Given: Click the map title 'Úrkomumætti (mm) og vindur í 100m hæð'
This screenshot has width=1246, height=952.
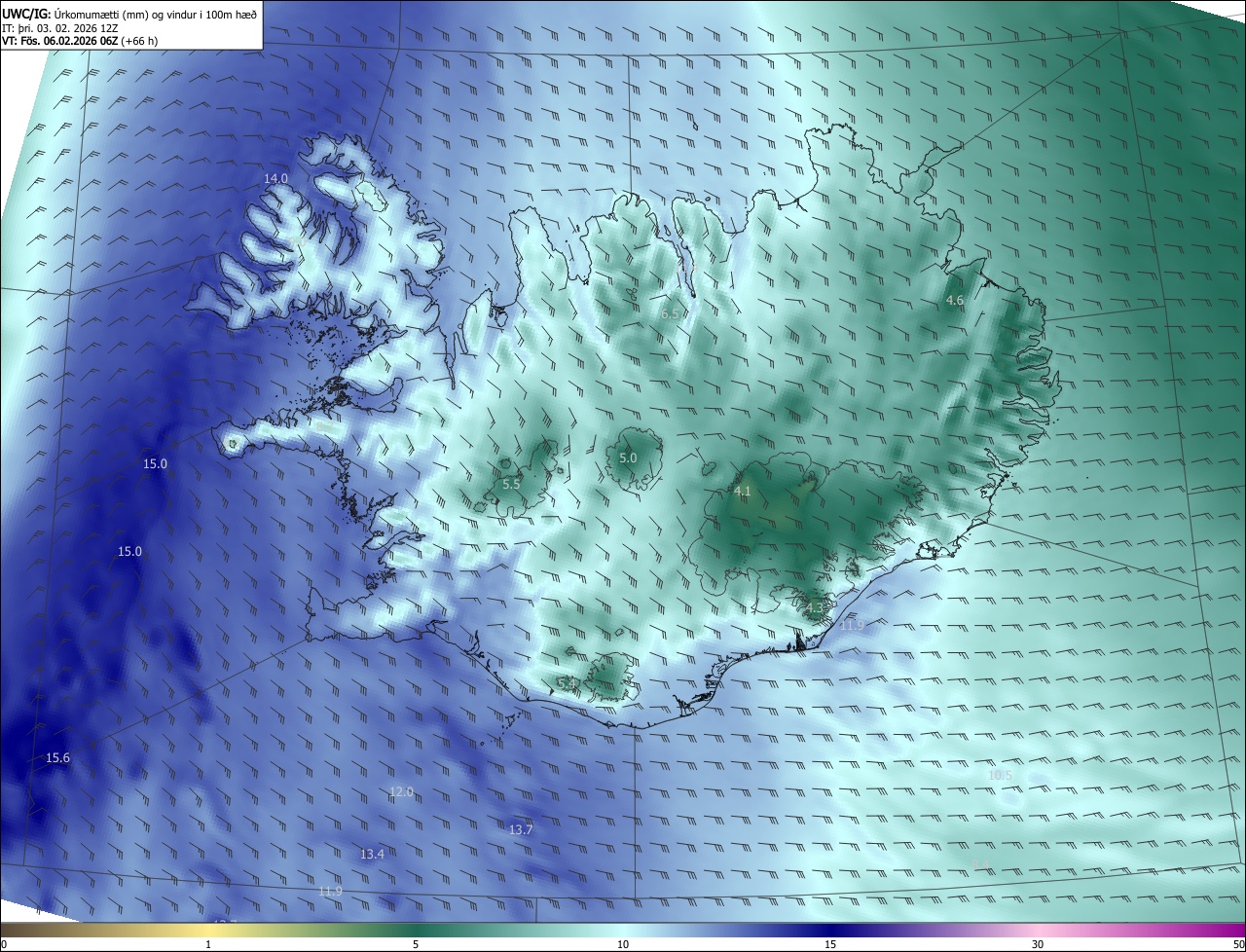Looking at the screenshot, I should point(154,14).
